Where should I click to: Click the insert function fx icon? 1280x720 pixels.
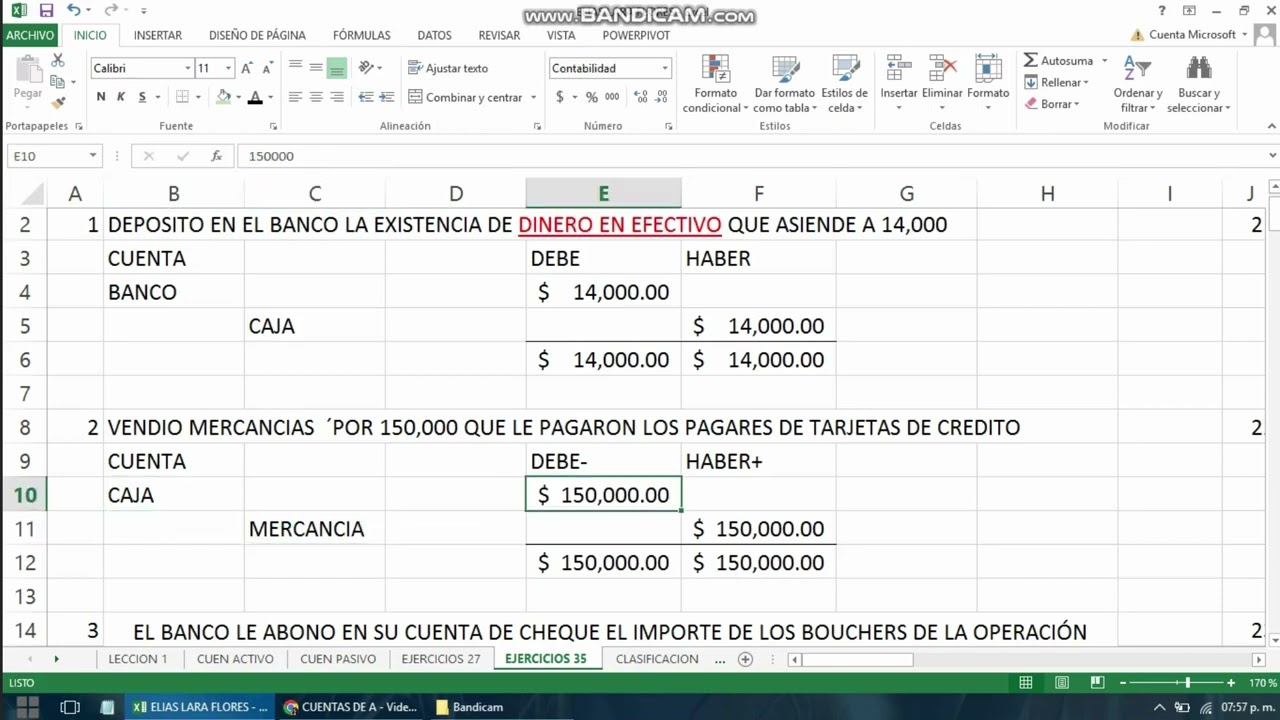[216, 156]
